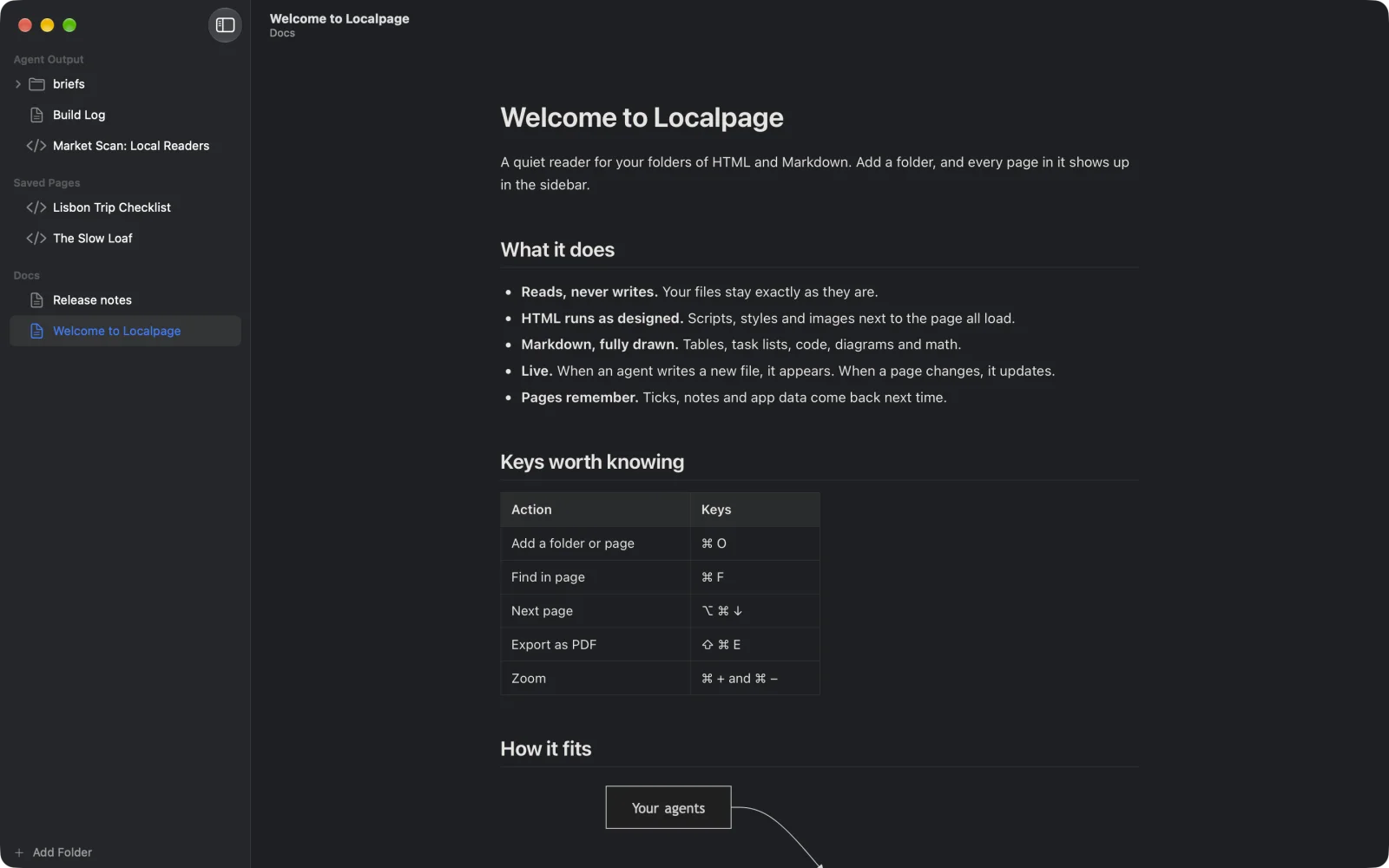Click the Docs subtitle under the window title
The height and width of the screenshot is (868, 1389).
[x=282, y=33]
